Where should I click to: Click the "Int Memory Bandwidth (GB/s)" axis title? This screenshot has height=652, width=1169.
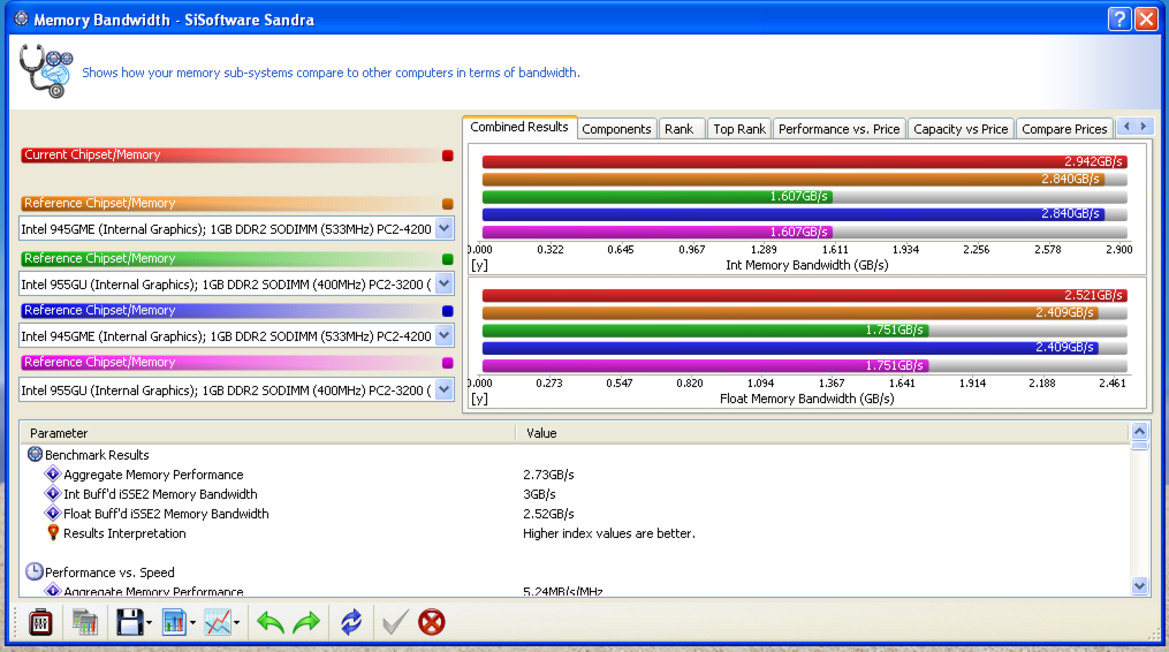point(807,265)
